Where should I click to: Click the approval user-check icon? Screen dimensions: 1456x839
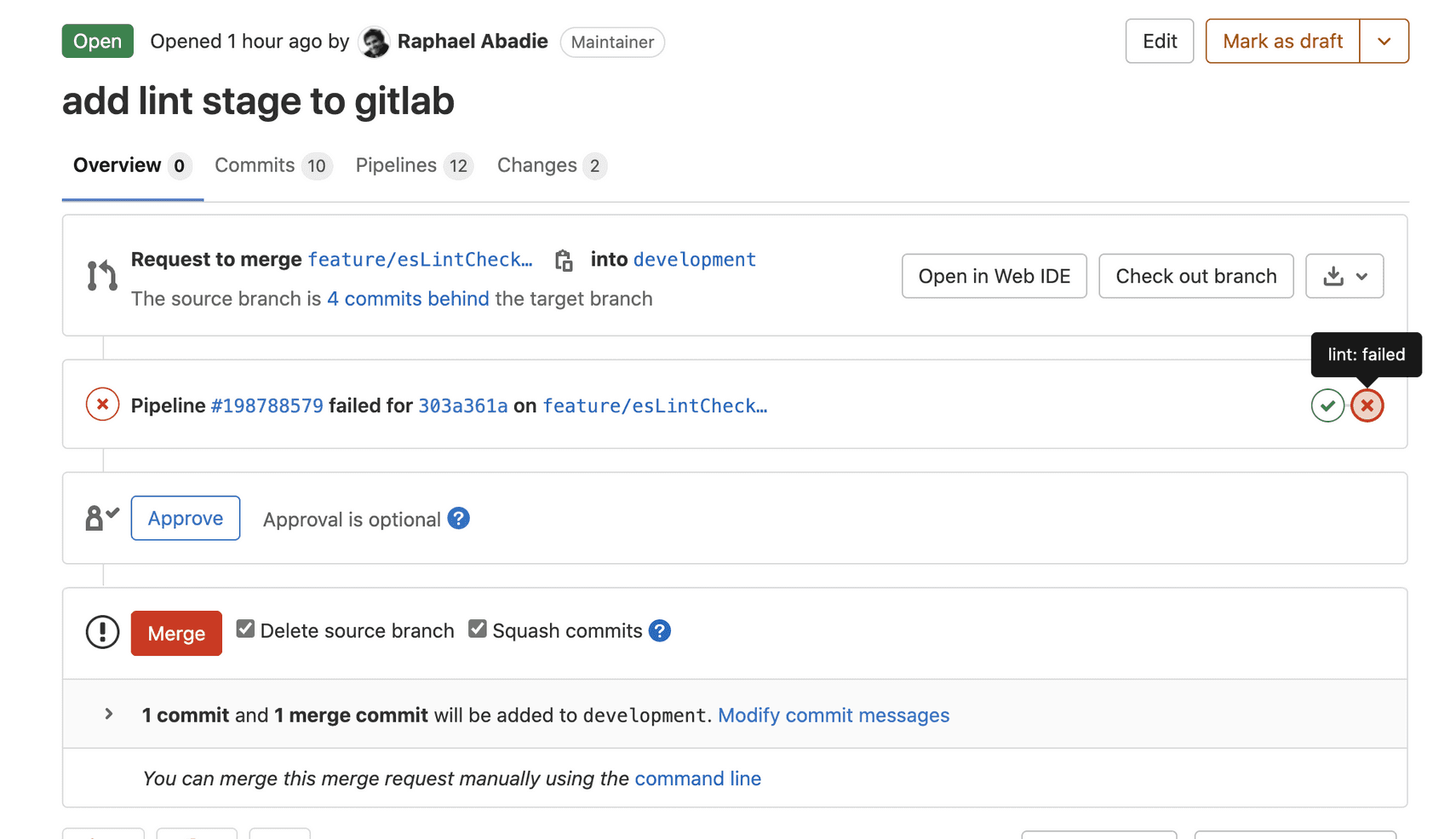point(100,516)
